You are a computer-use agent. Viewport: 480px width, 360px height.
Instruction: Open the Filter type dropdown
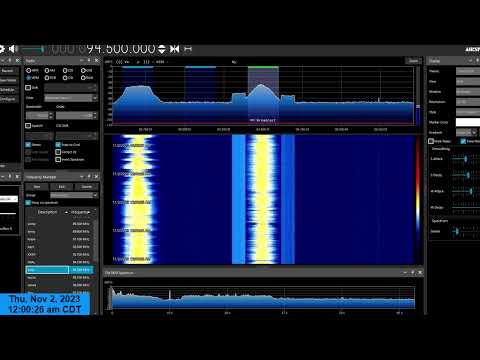coord(71,98)
